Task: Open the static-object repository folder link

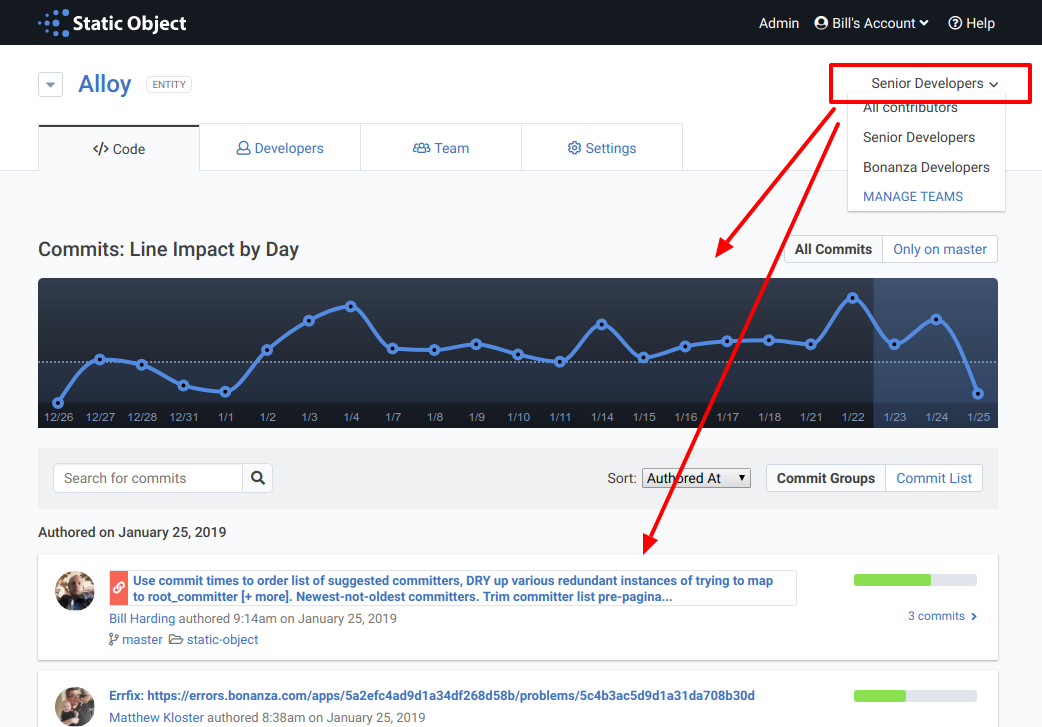Action: point(221,639)
